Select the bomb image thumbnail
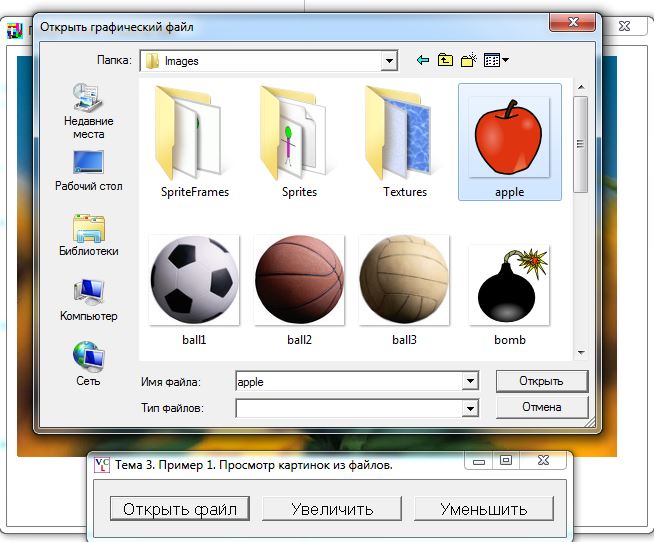The image size is (654, 542). tap(509, 290)
